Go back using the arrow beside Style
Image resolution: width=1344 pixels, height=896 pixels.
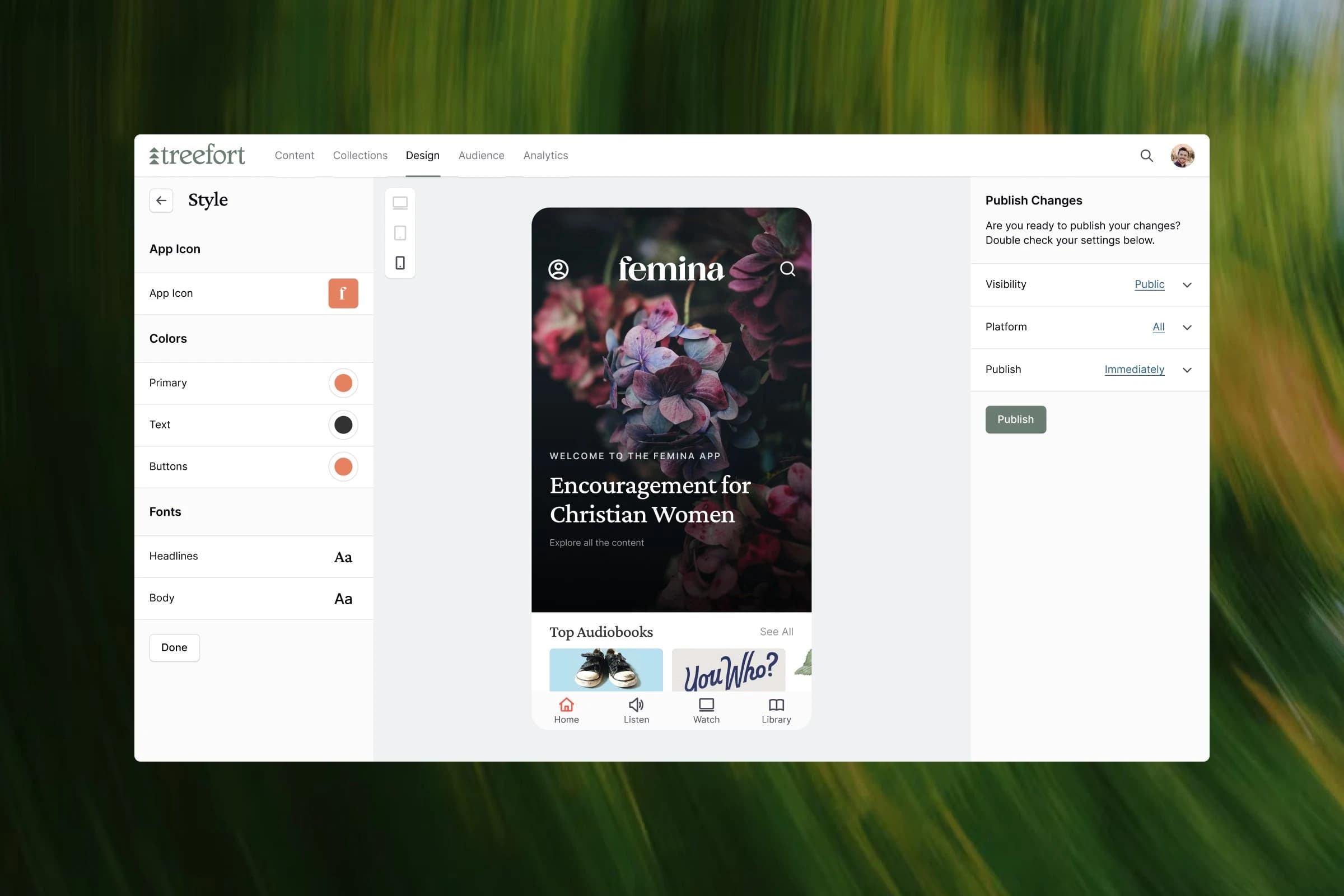[x=161, y=200]
